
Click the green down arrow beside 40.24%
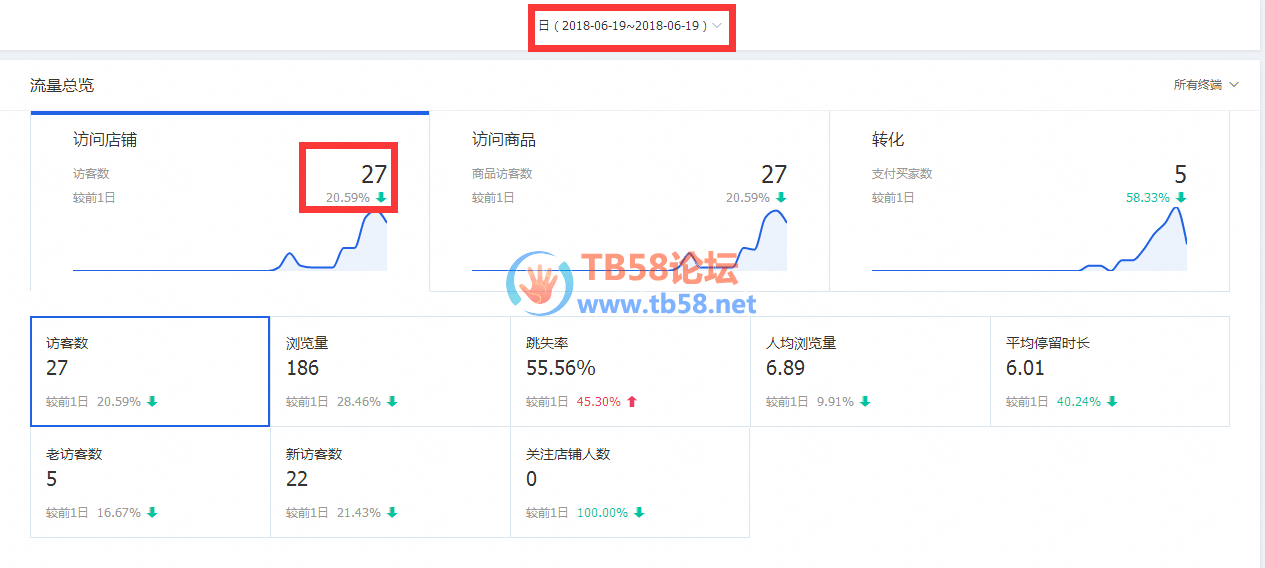[1112, 402]
